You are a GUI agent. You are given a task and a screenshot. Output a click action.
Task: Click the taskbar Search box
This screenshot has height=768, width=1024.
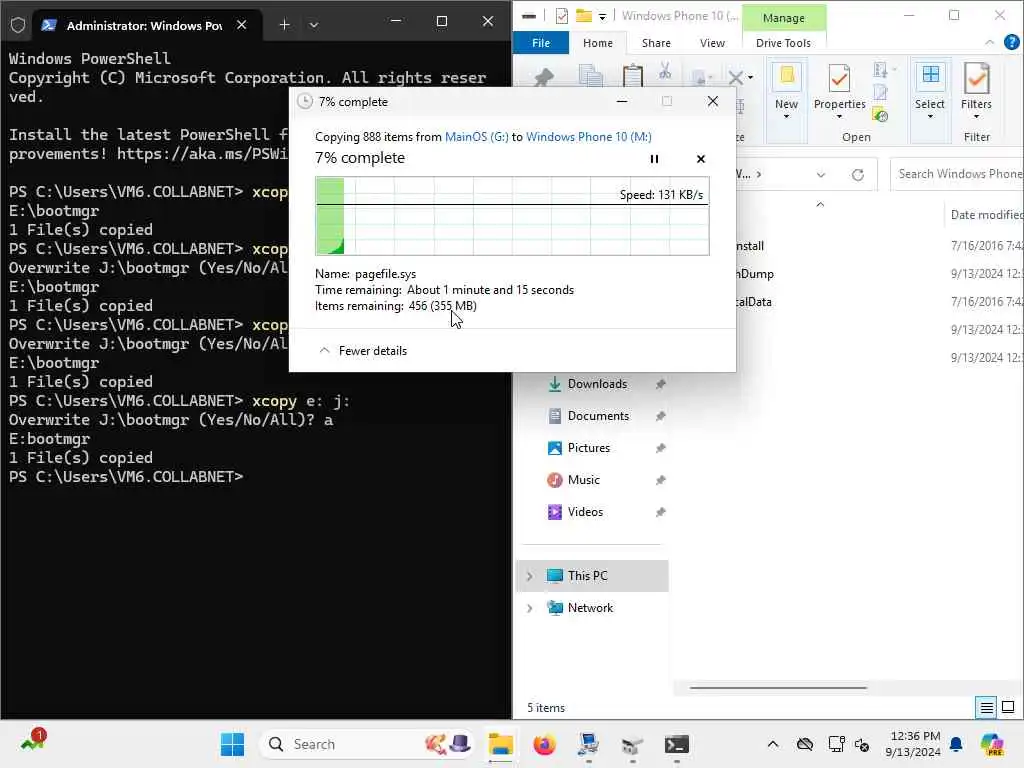point(366,744)
